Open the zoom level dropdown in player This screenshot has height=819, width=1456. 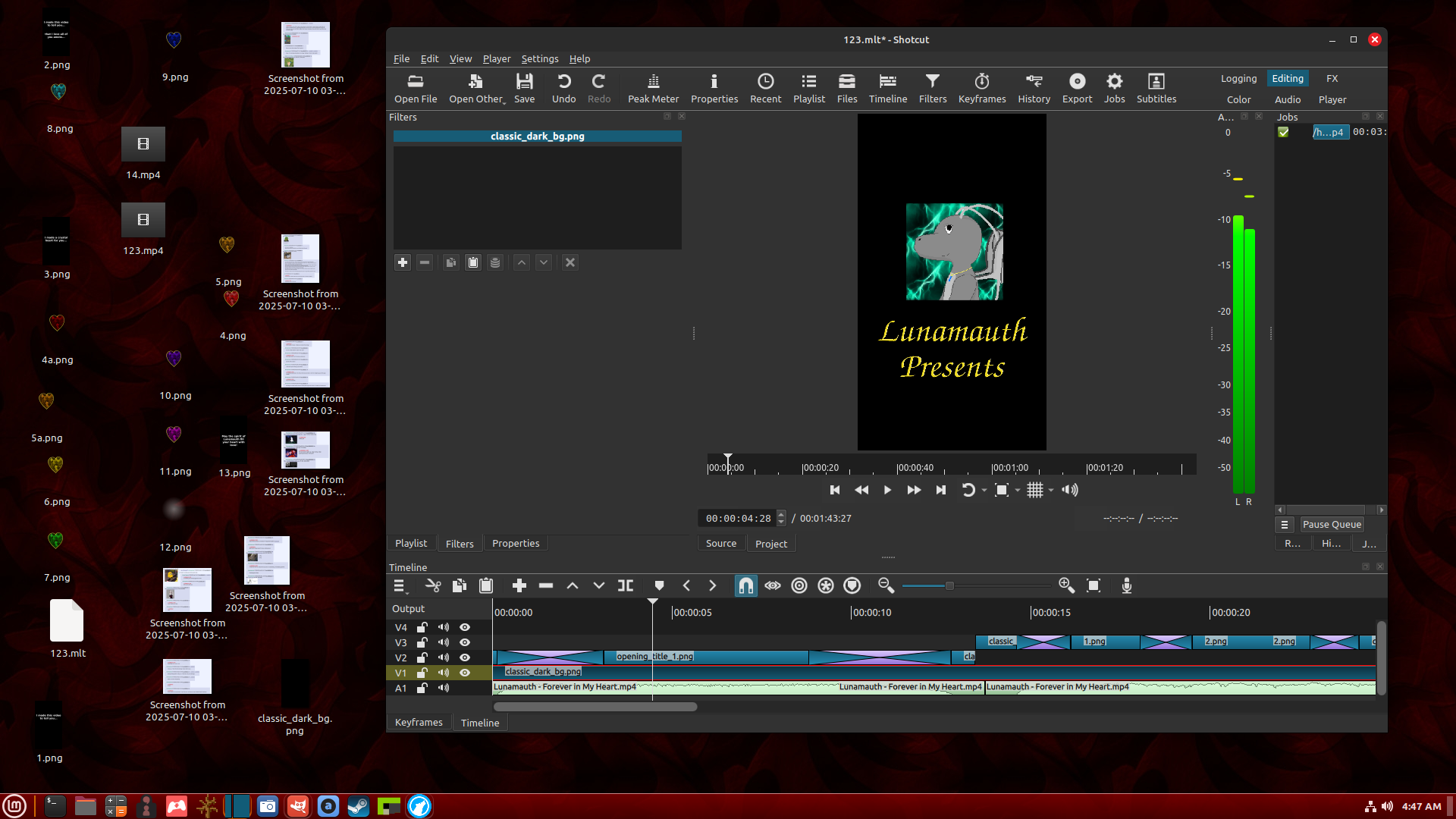coord(1018,490)
